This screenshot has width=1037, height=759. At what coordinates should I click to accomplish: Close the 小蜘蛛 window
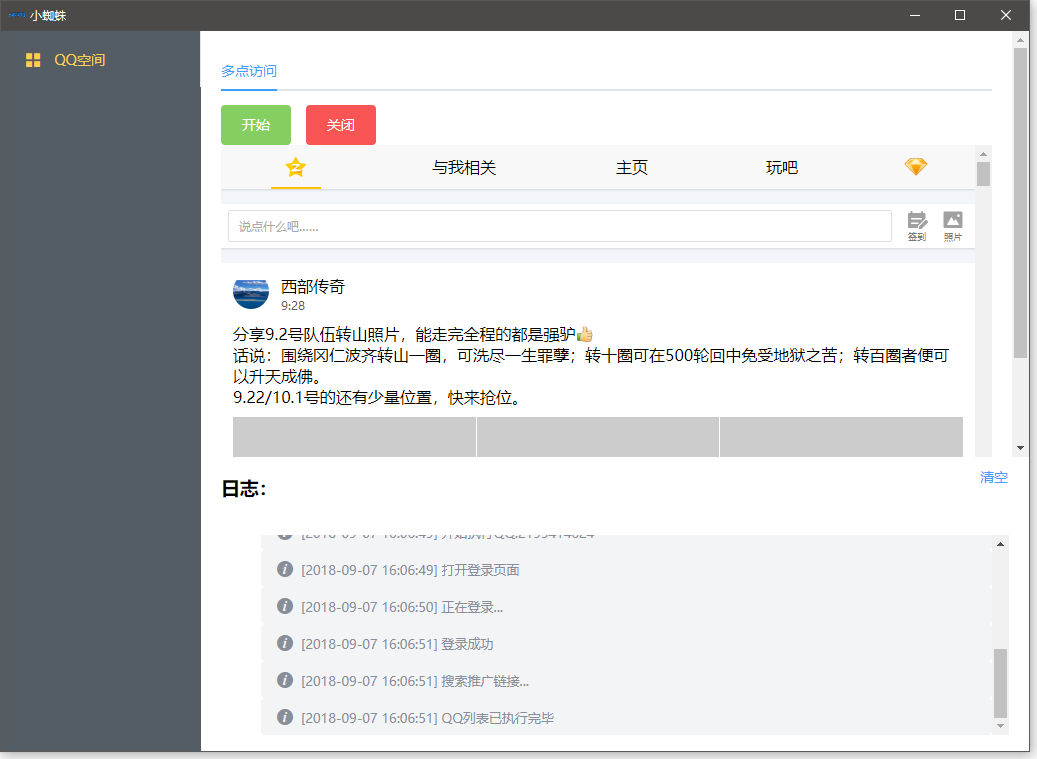coord(1006,15)
